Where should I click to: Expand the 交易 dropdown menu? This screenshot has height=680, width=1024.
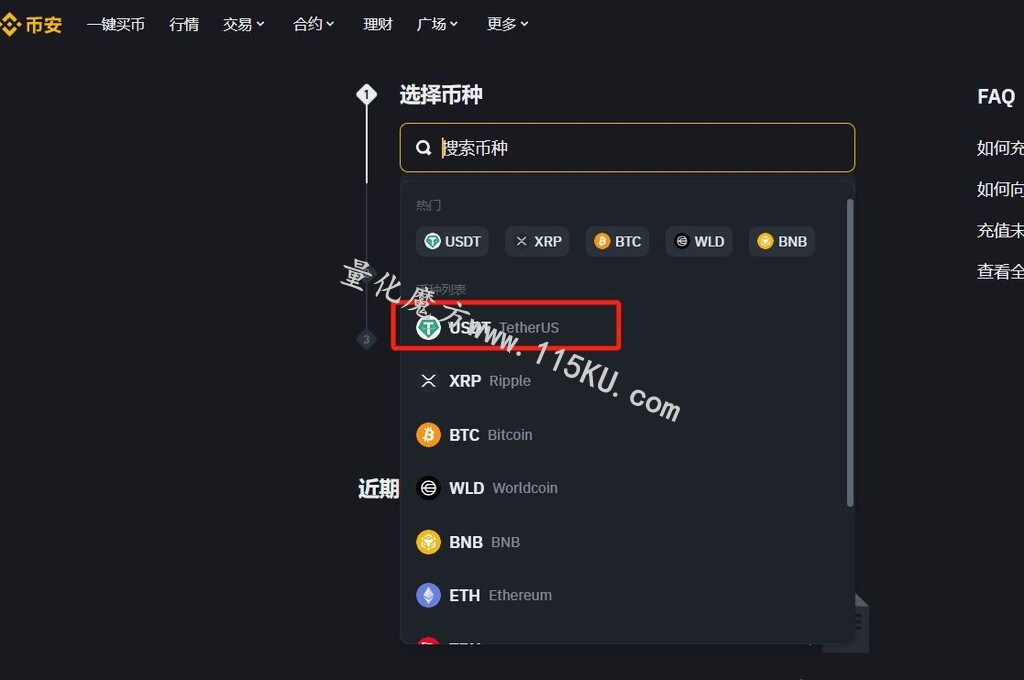click(244, 25)
